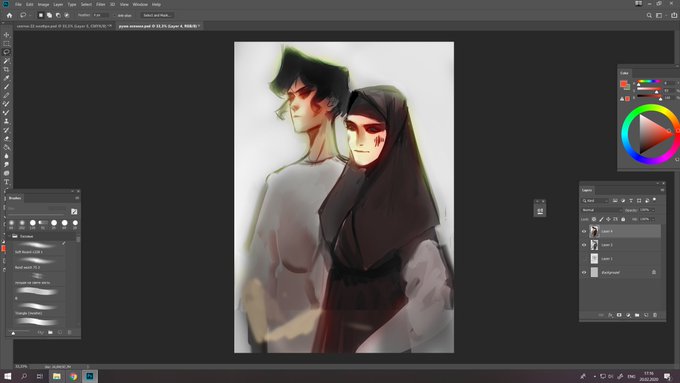Show Layer 1 using its visibility box
Screen dimensions: 680x383
[x=584, y=259]
